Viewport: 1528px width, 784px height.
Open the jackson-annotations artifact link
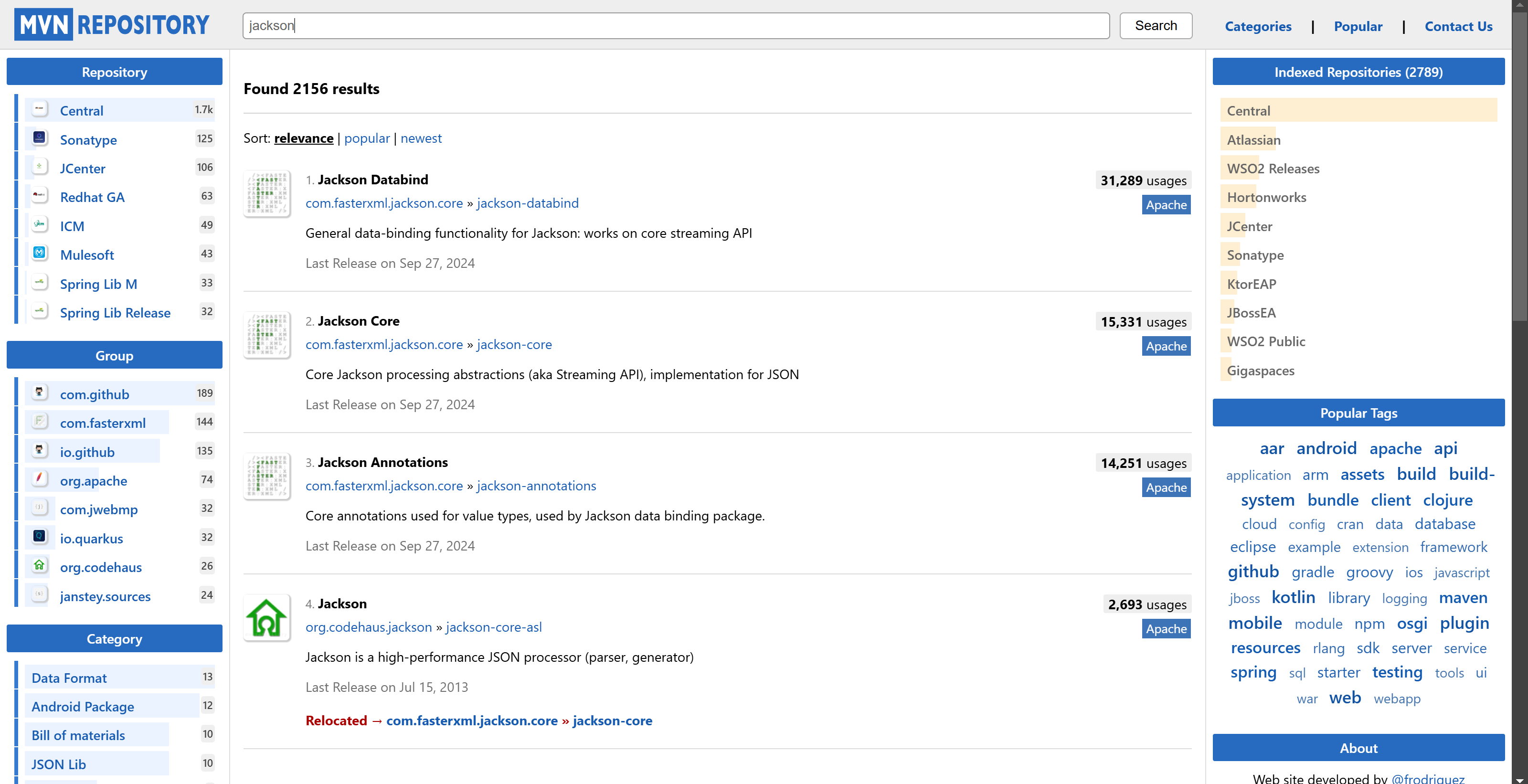tap(536, 486)
